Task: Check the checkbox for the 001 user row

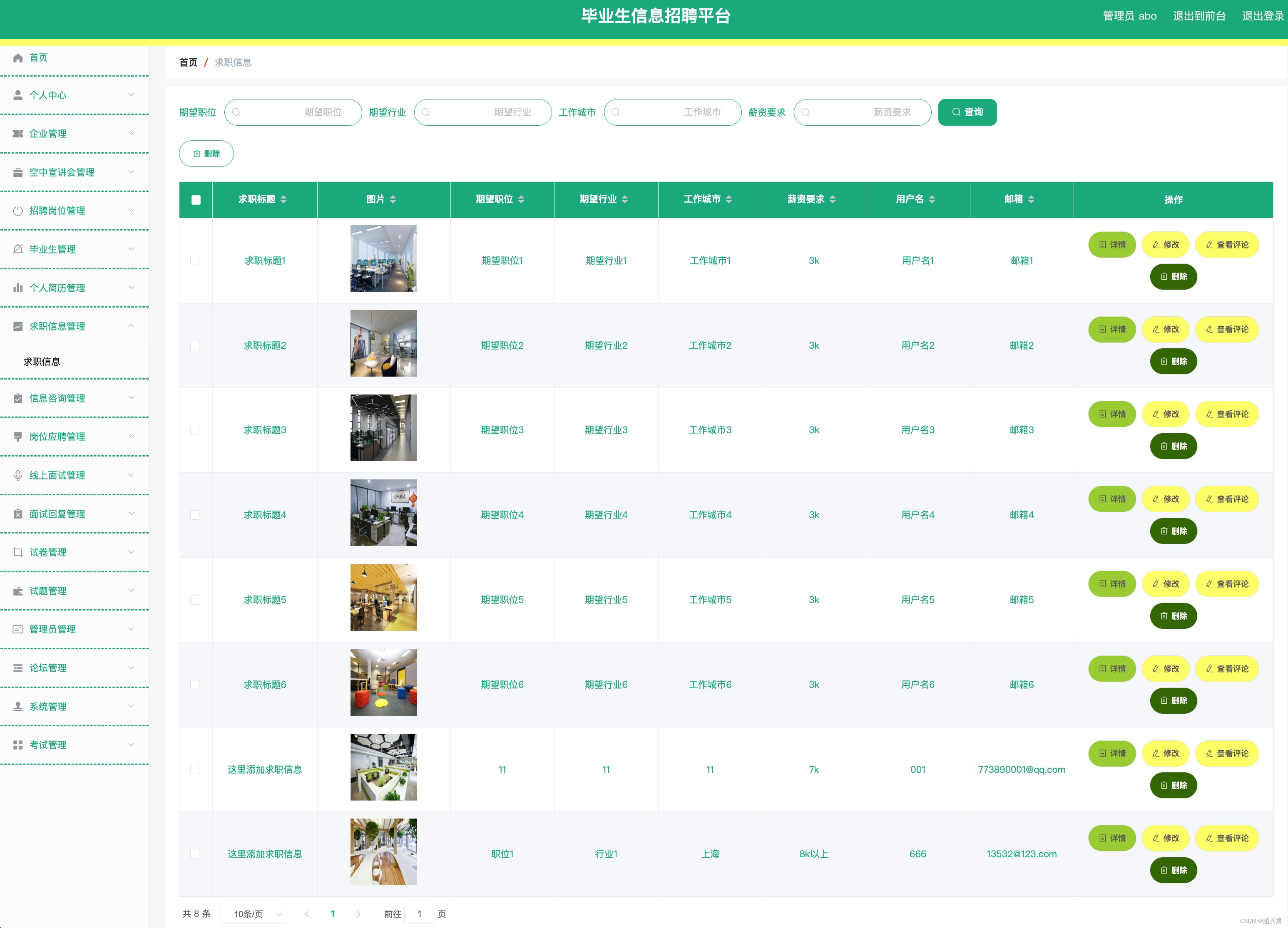Action: [x=195, y=769]
